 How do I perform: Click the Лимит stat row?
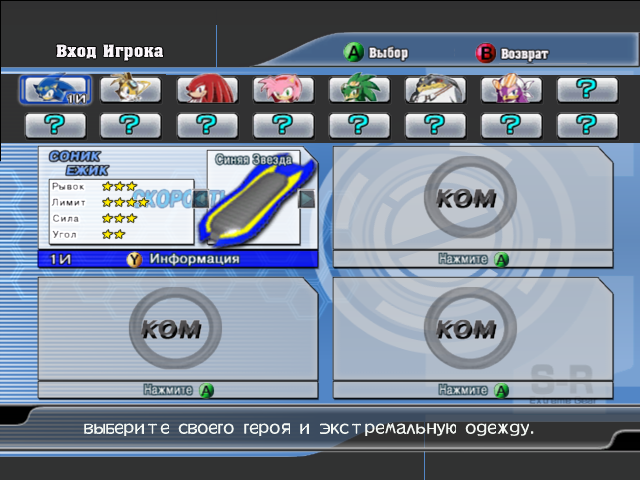[x=100, y=202]
